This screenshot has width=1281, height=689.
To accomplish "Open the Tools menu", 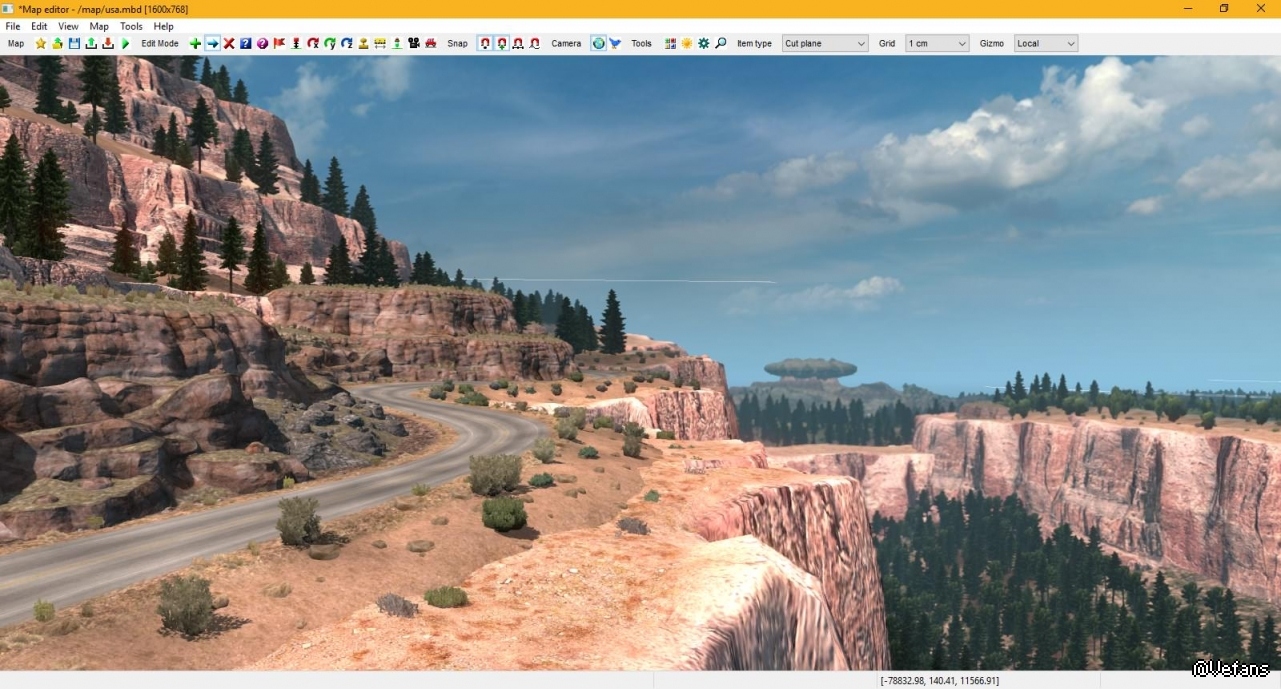I will pos(131,26).
